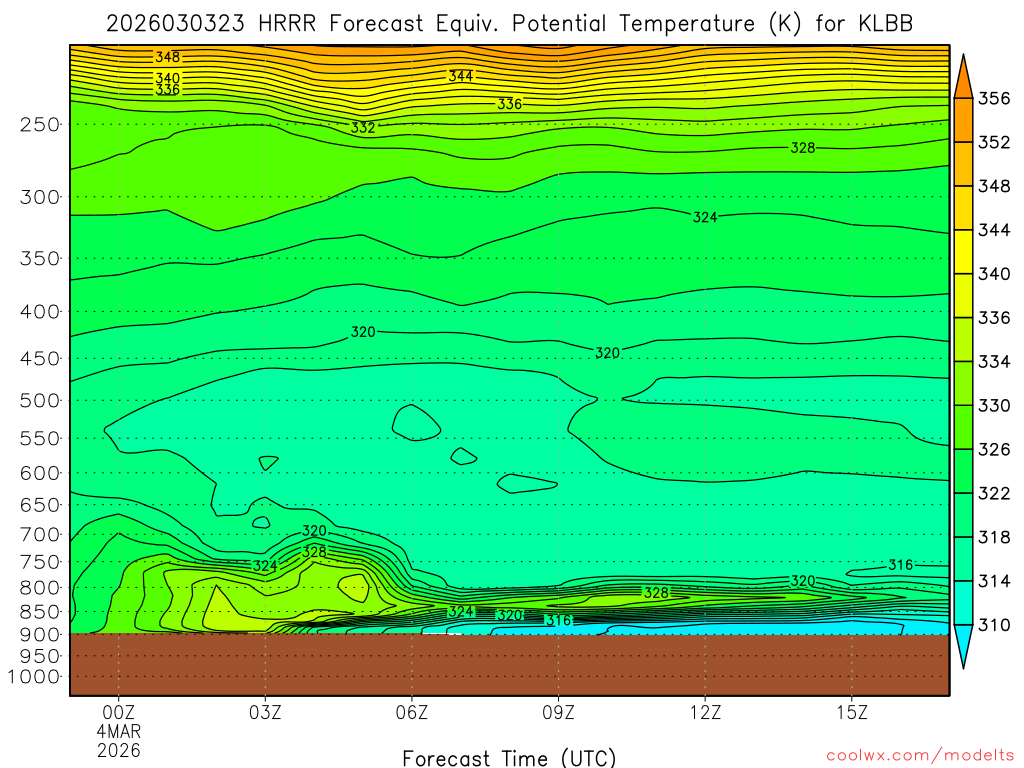The height and width of the screenshot is (768, 1024).
Task: Click the '2026' year label under 4MAR
Action: click(119, 751)
